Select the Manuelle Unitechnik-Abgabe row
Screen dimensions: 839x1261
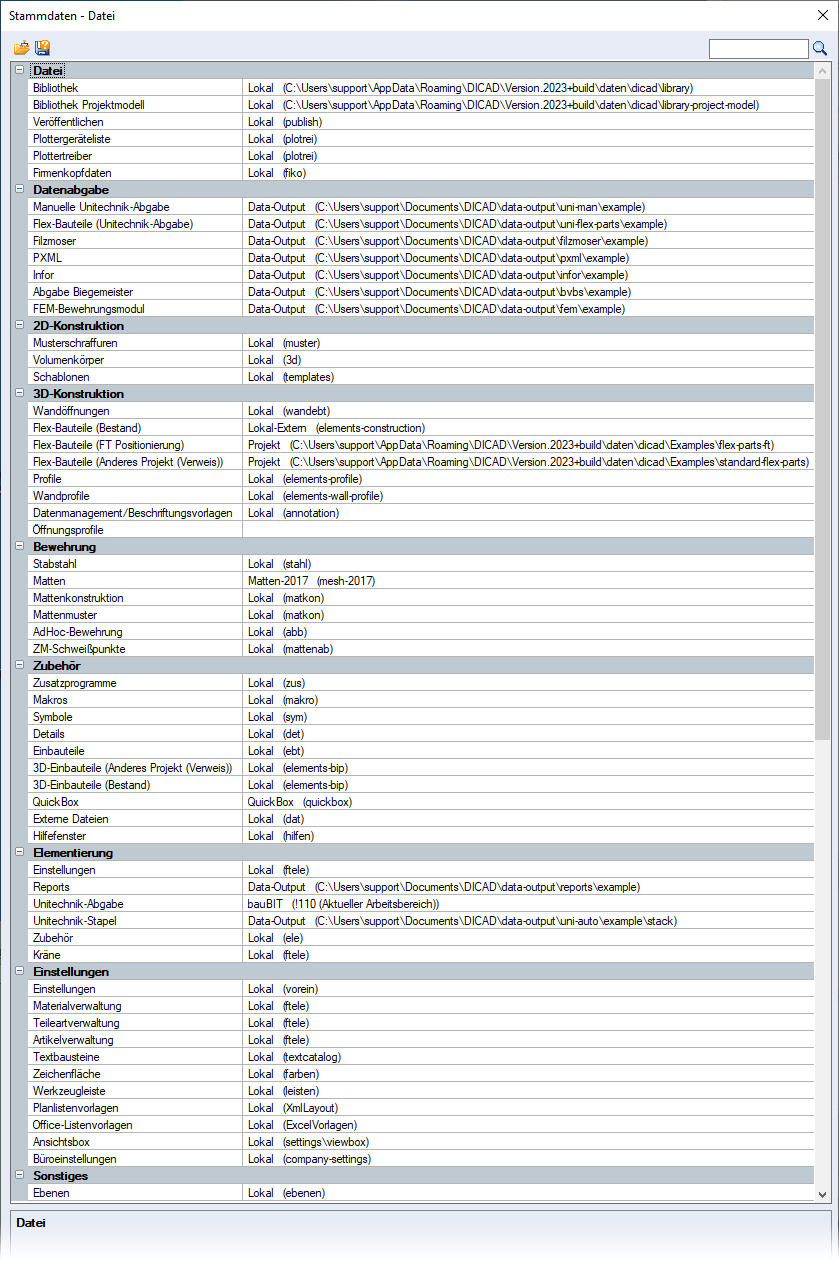421,207
